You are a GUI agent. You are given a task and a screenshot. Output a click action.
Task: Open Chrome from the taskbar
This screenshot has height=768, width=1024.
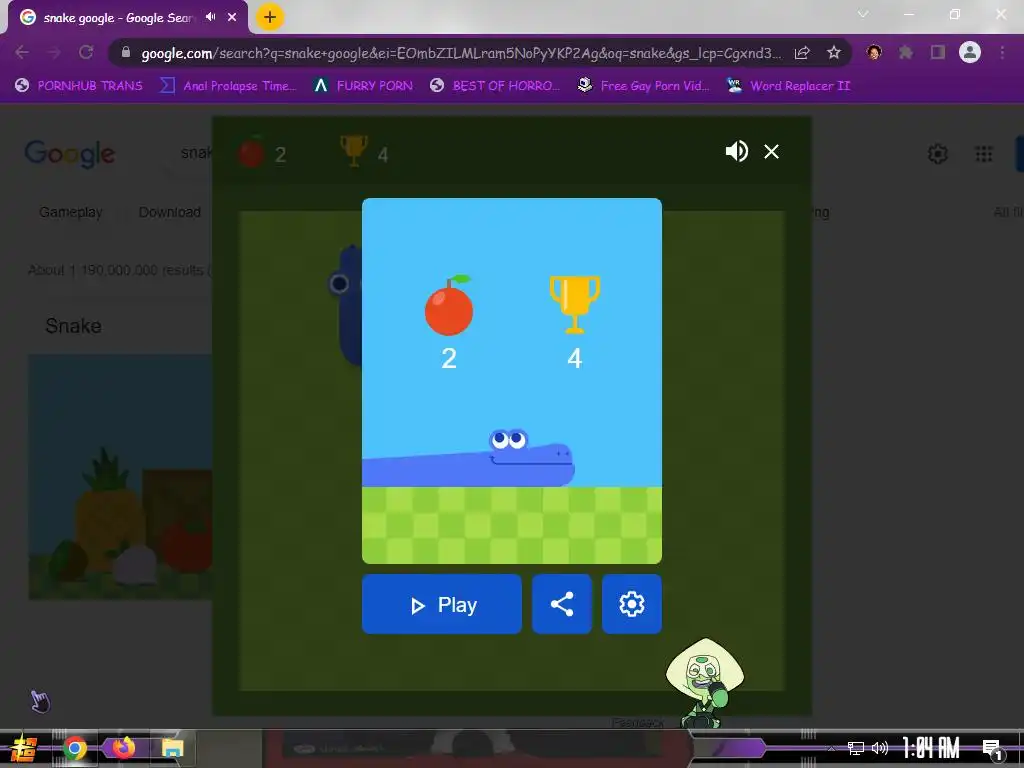(74, 748)
